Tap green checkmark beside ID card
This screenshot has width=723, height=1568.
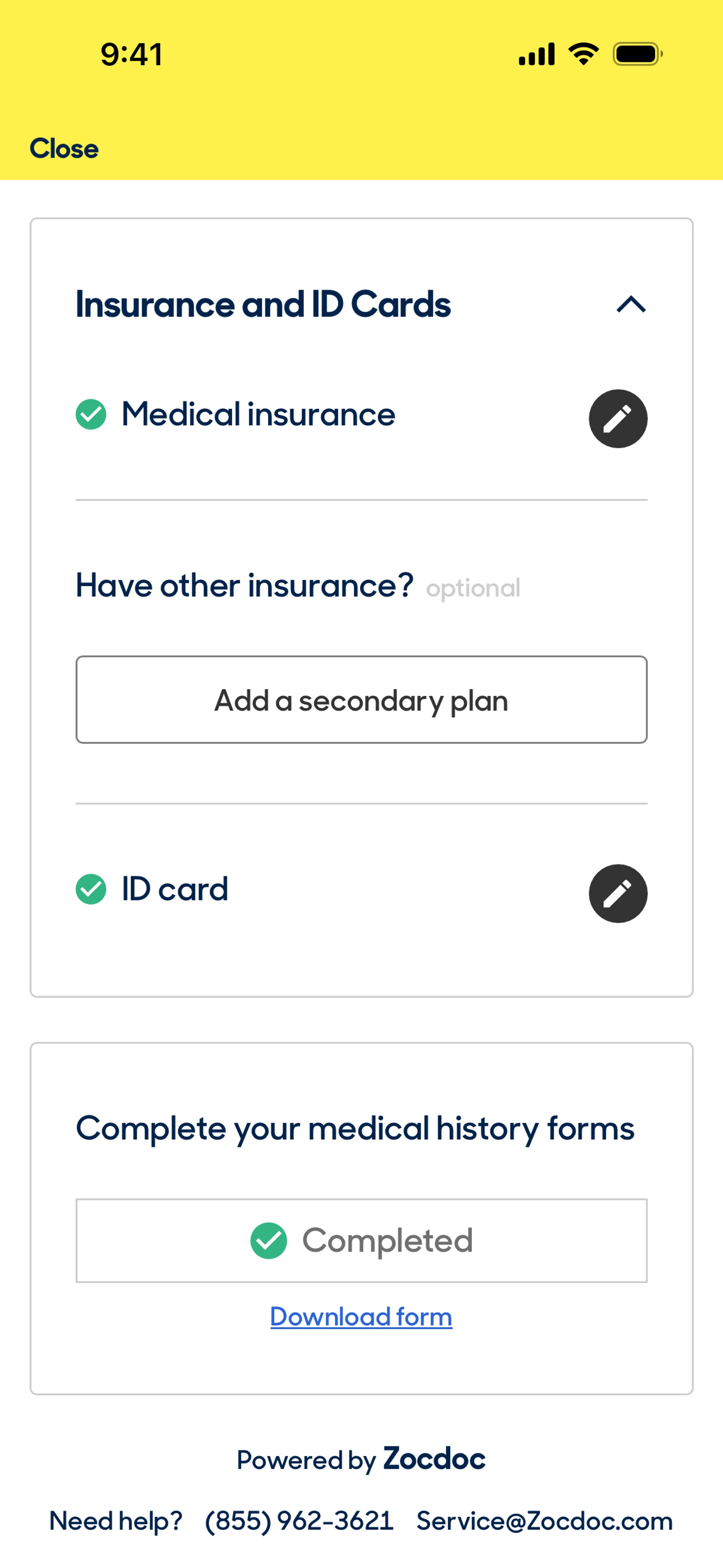pos(91,889)
